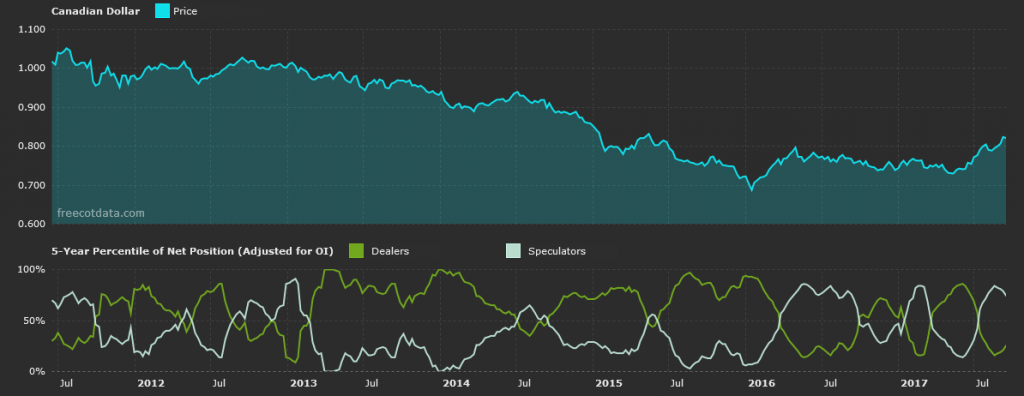The width and height of the screenshot is (1024, 396).
Task: Toggle the Dealers series label
Action: point(390,251)
